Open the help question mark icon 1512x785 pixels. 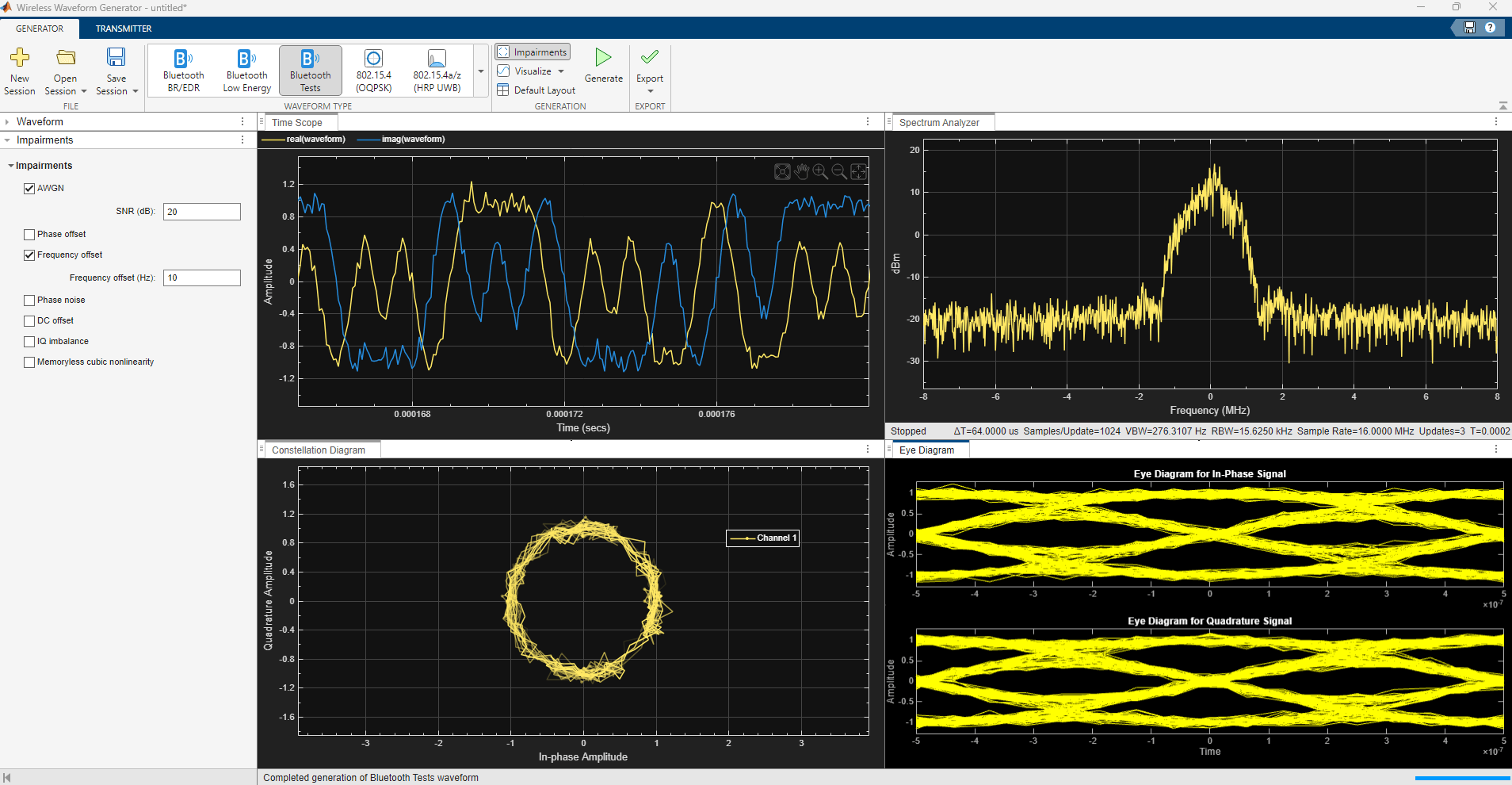tap(1490, 28)
